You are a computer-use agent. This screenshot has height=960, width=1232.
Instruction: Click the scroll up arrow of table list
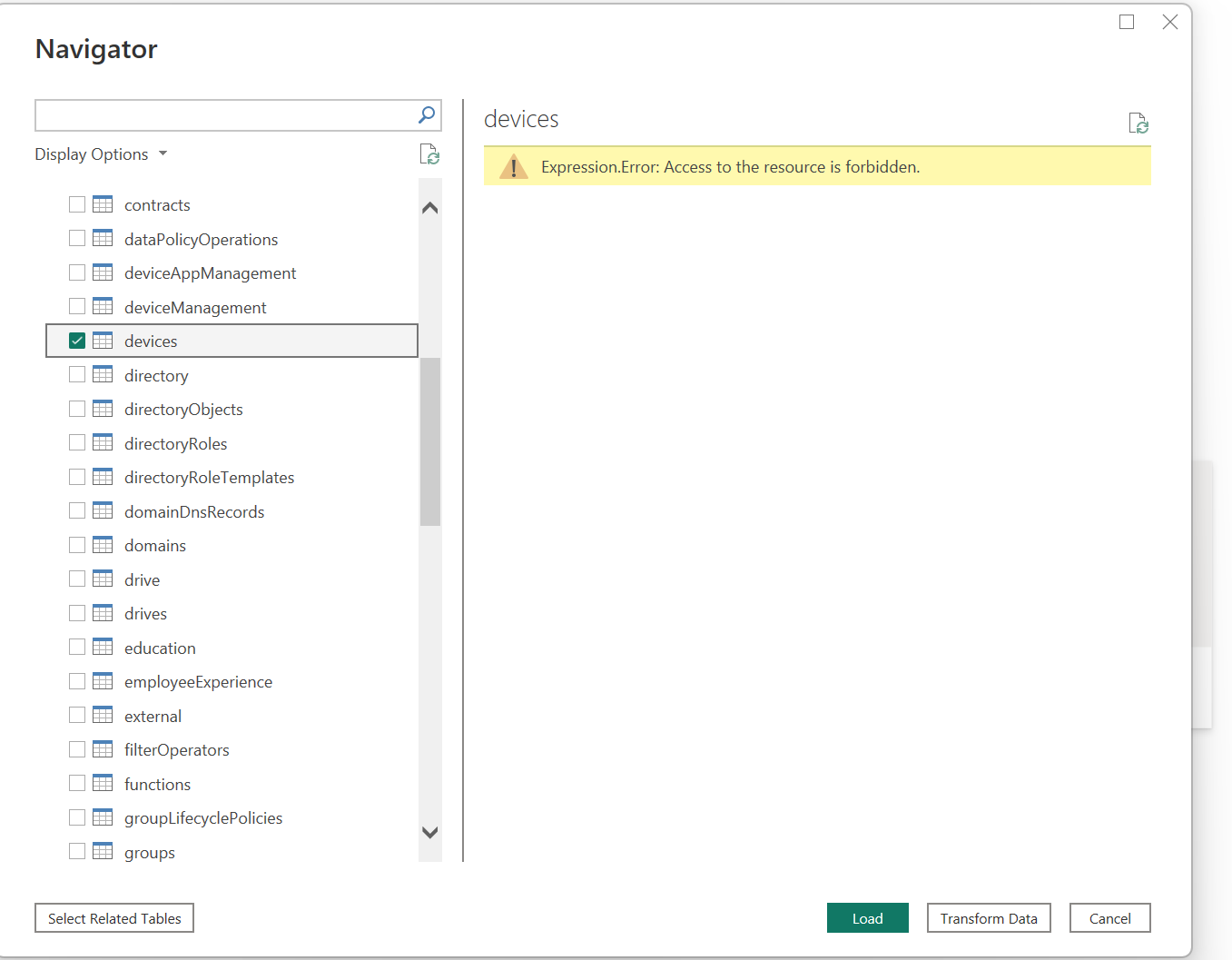(x=430, y=208)
